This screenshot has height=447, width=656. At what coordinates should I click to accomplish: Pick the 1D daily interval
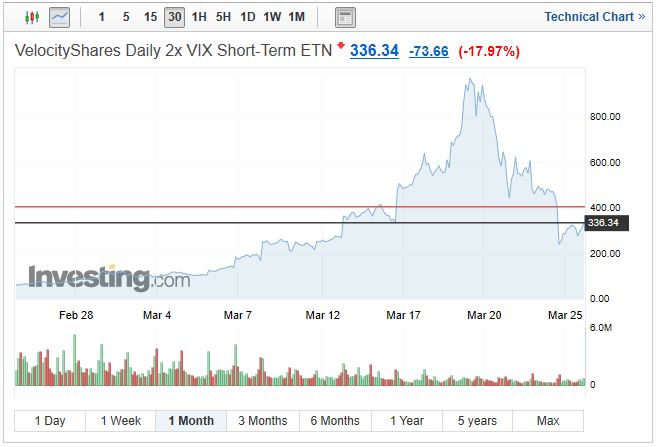248,17
